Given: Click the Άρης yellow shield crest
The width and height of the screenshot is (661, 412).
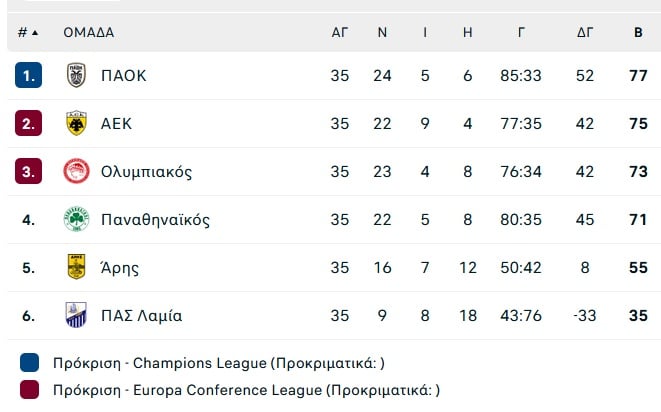Looking at the screenshot, I should pyautogui.click(x=76, y=267).
